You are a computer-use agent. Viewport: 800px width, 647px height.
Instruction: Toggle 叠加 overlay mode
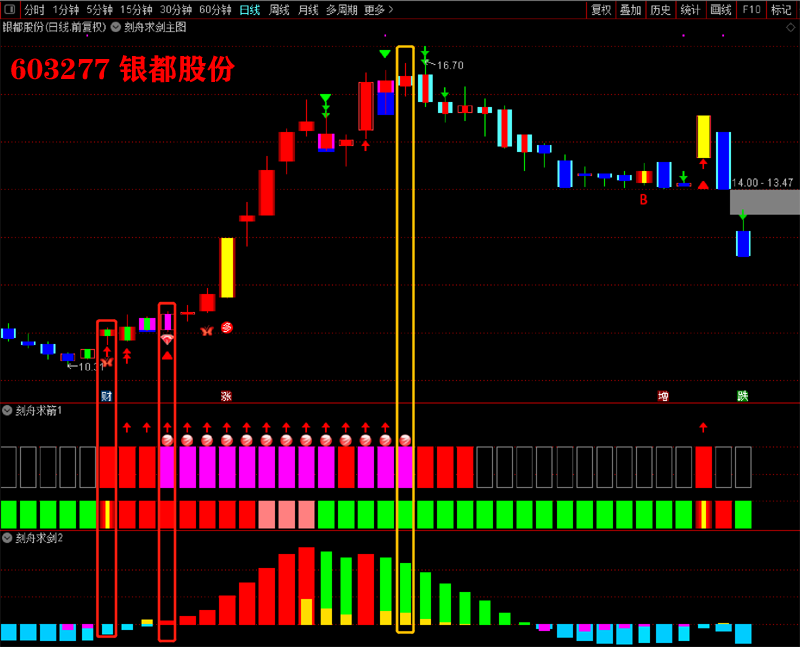point(630,10)
